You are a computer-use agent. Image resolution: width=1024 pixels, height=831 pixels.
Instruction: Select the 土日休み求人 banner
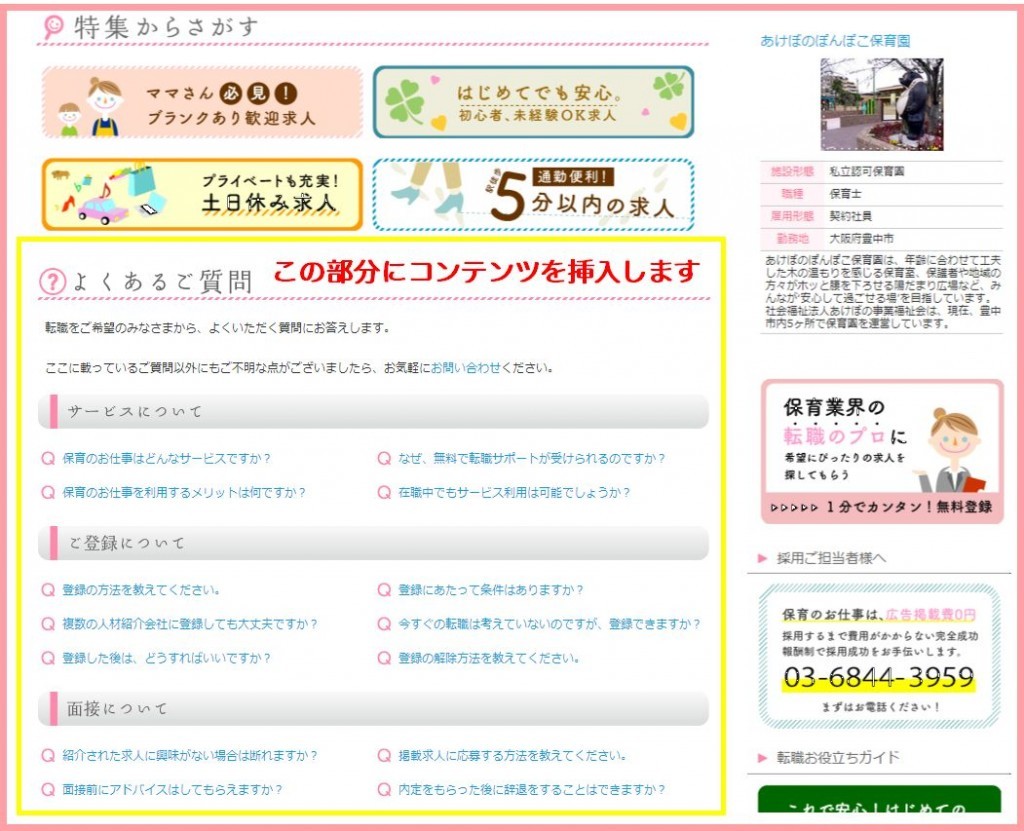tap(201, 194)
